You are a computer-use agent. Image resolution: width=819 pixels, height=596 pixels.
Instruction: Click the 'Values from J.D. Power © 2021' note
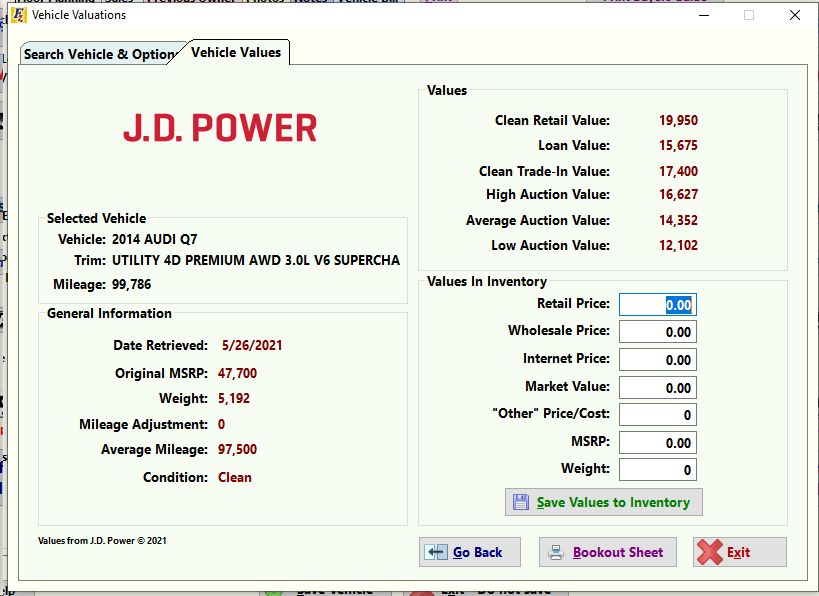(102, 541)
